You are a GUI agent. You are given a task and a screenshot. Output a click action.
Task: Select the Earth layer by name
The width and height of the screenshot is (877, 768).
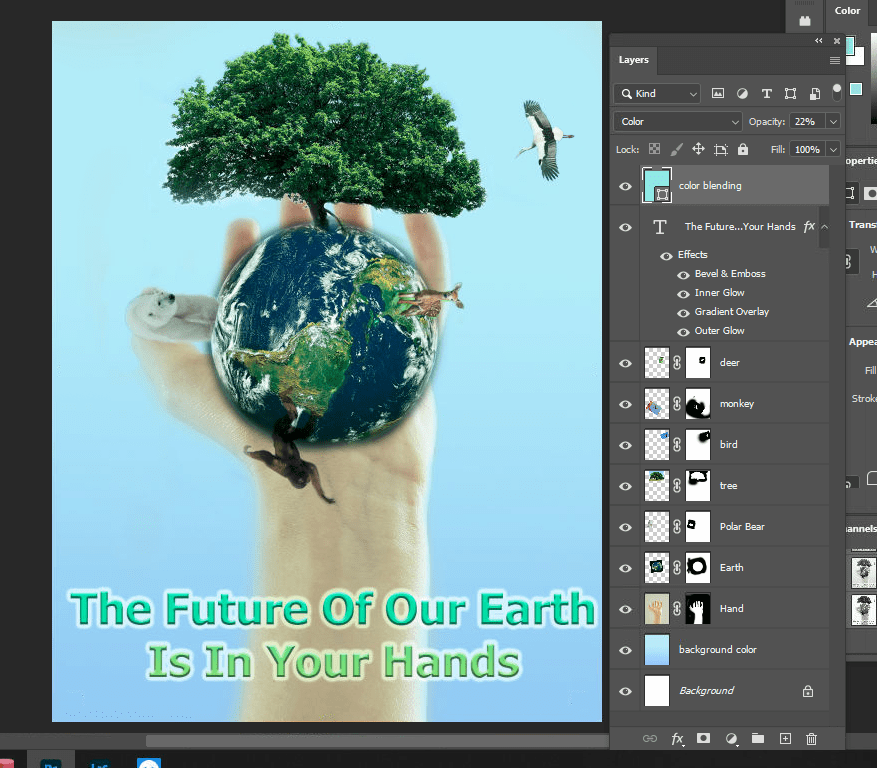(731, 568)
